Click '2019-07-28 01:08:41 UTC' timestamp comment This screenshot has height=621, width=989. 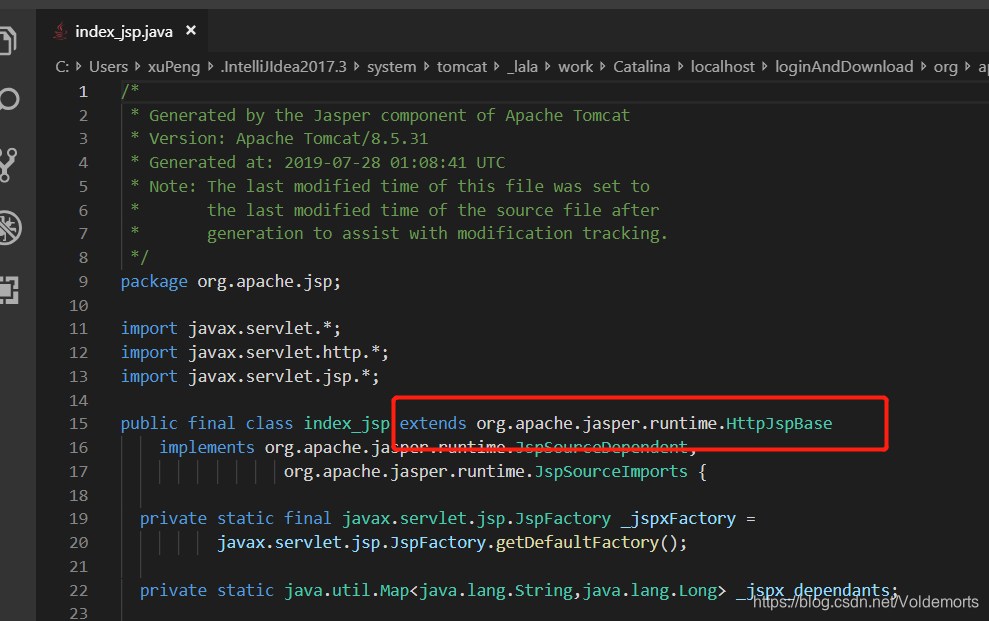395,163
